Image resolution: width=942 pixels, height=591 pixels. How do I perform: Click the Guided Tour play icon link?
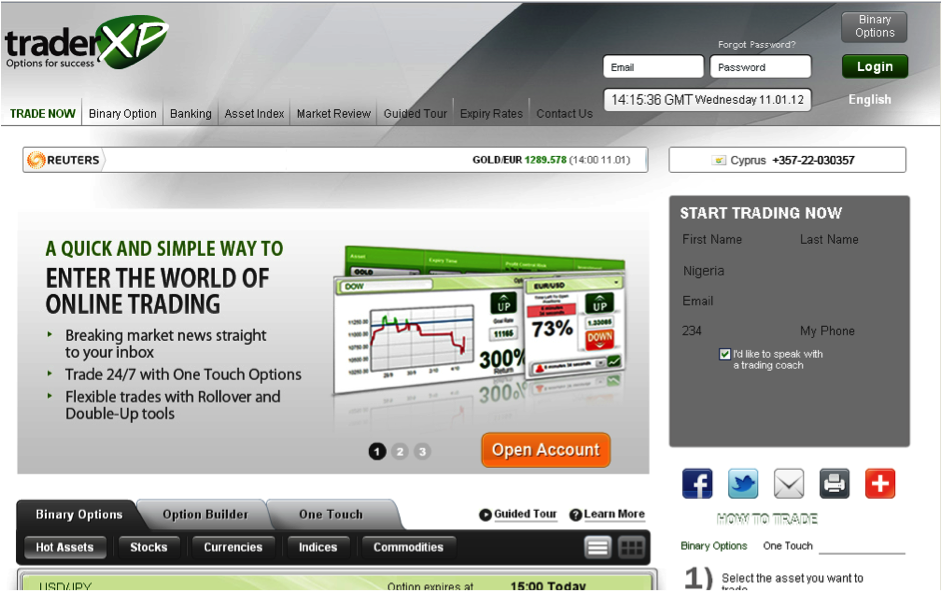(x=518, y=515)
